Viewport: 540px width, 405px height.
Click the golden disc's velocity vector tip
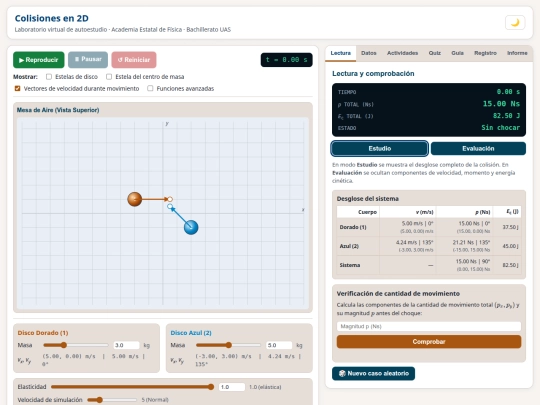(170, 199)
